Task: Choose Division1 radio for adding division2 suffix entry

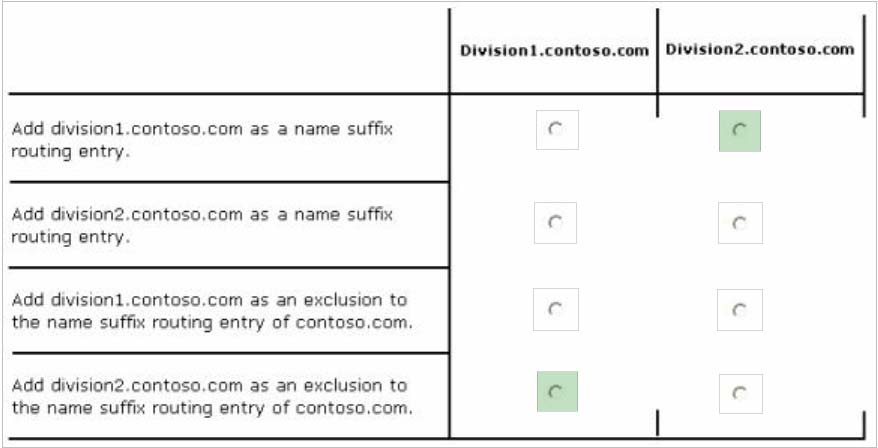Action: click(x=555, y=222)
